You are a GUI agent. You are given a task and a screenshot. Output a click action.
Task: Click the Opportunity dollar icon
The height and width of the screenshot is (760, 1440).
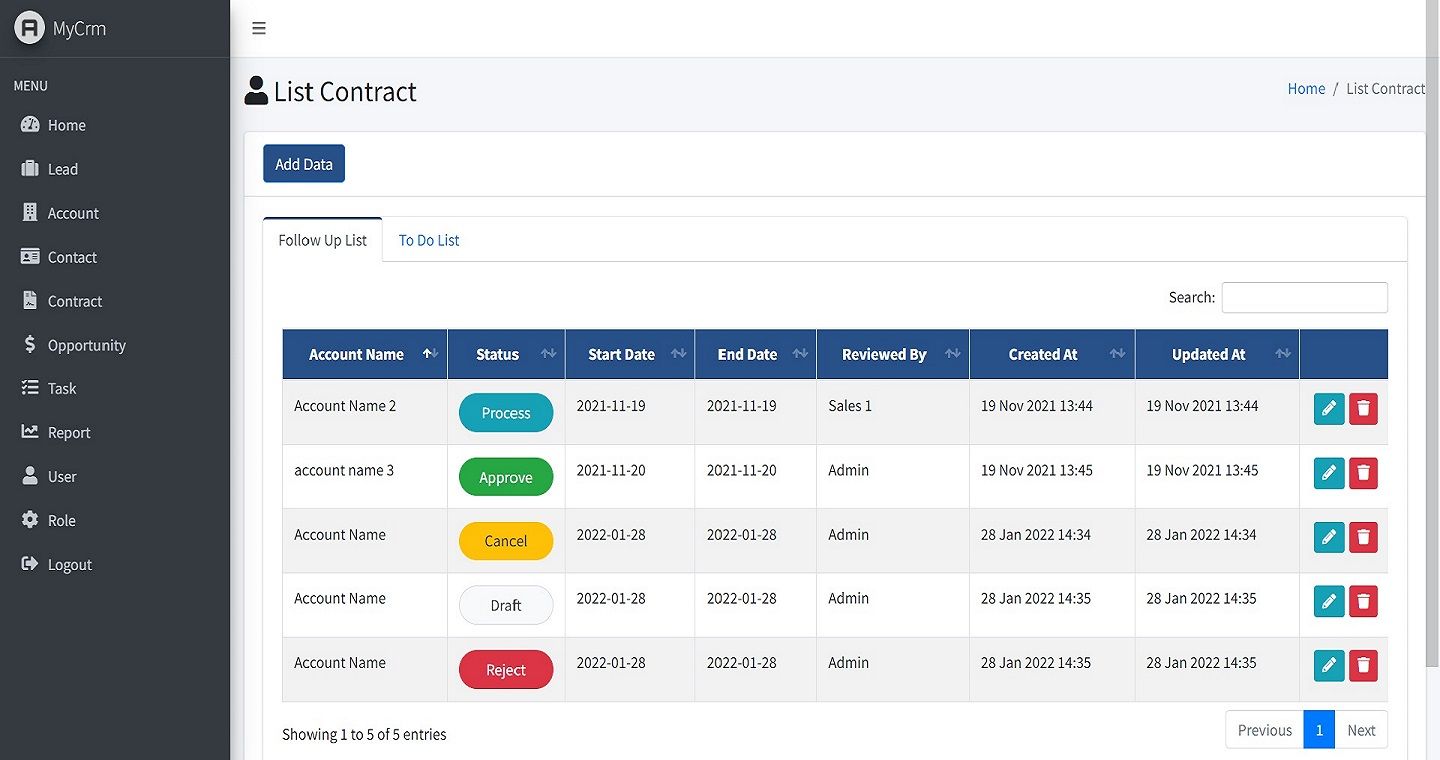(30, 345)
